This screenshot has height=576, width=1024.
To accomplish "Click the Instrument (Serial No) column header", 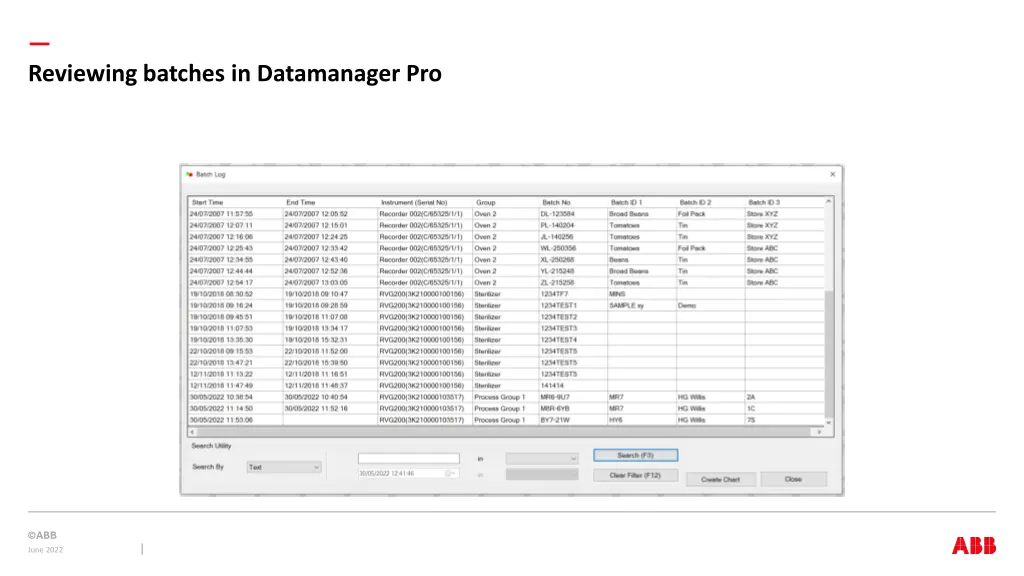I will pyautogui.click(x=414, y=201).
